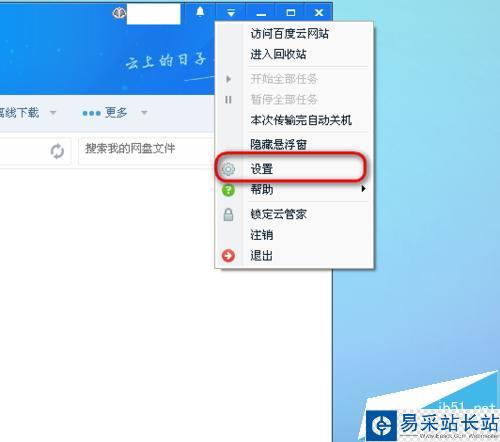Open the title bar dropdown menu arrow
The height and width of the screenshot is (442, 500).
[231, 13]
